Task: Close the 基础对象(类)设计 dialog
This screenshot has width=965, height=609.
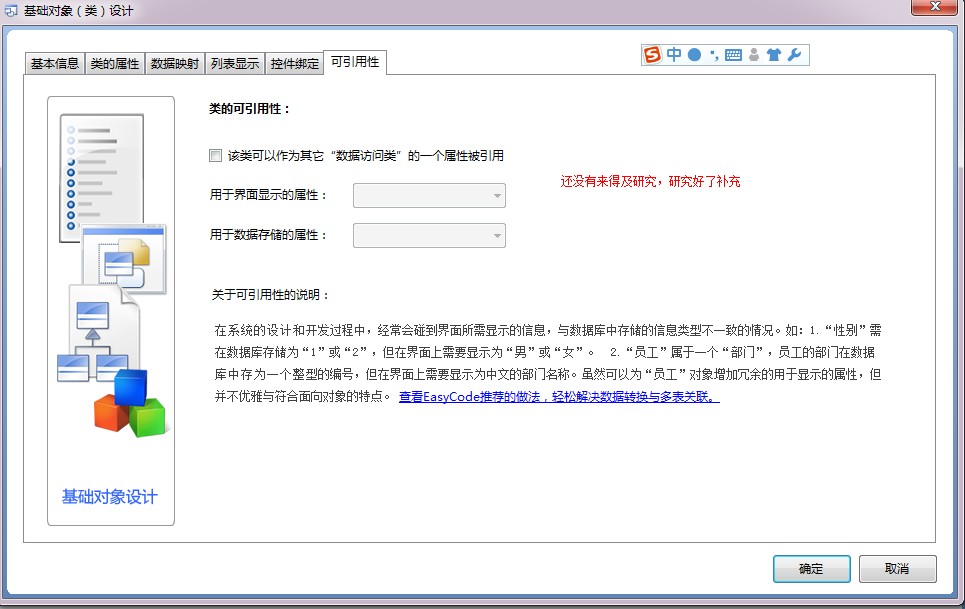Action: pyautogui.click(x=935, y=7)
